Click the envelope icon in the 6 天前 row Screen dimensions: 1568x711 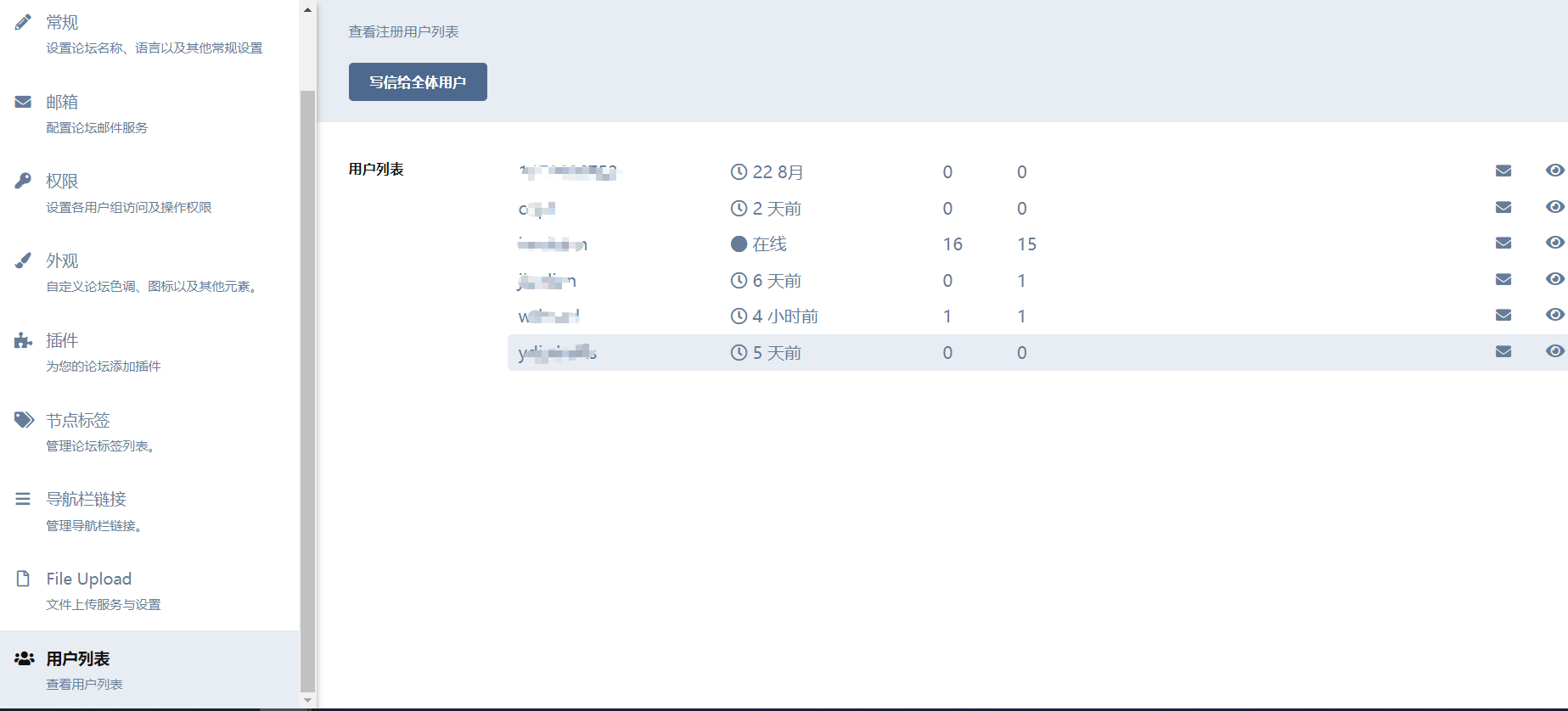point(1503,280)
